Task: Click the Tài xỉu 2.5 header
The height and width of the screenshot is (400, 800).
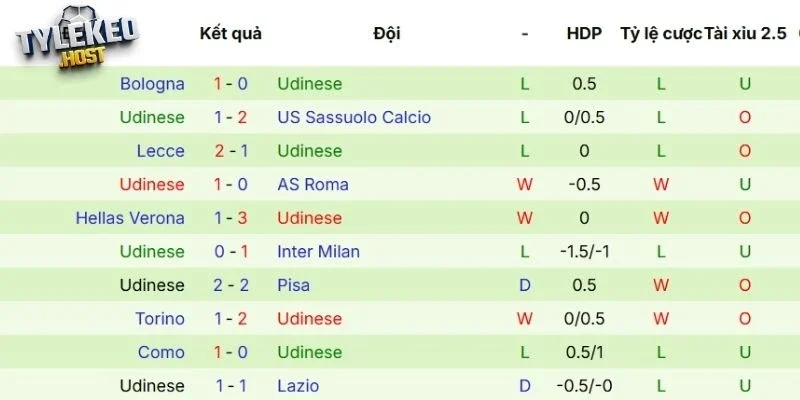Action: [x=745, y=33]
